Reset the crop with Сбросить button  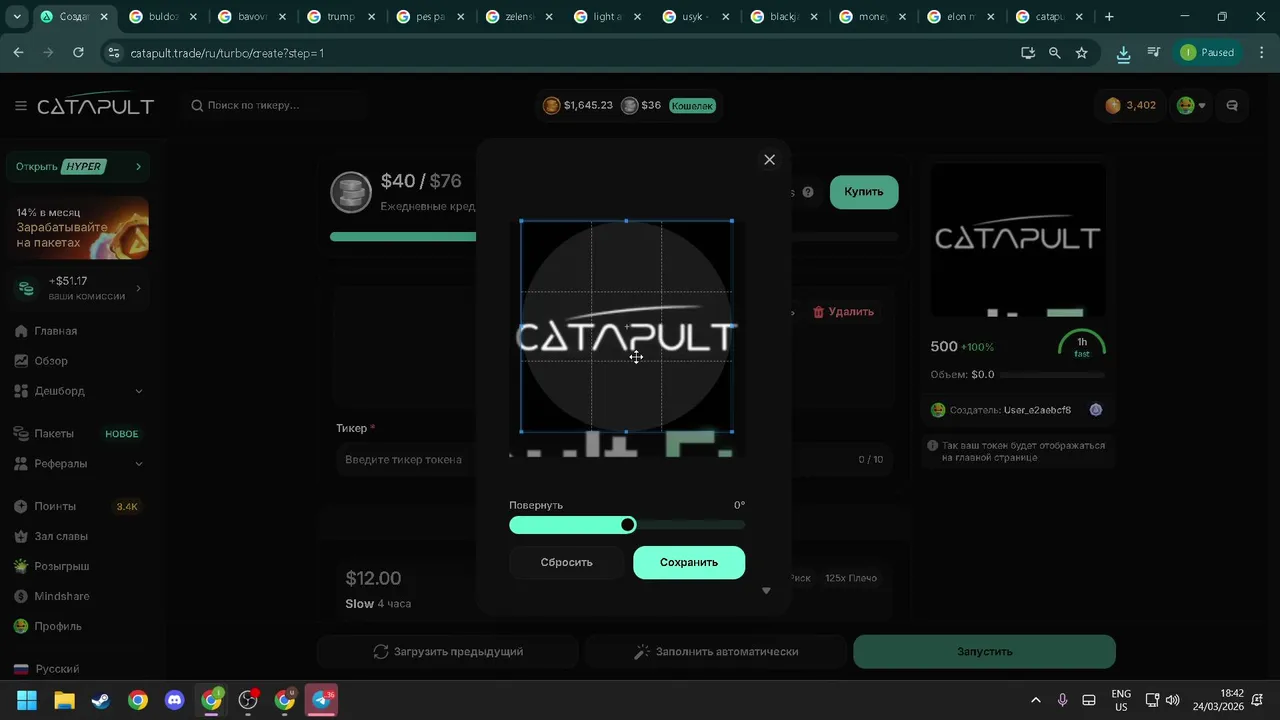(567, 562)
